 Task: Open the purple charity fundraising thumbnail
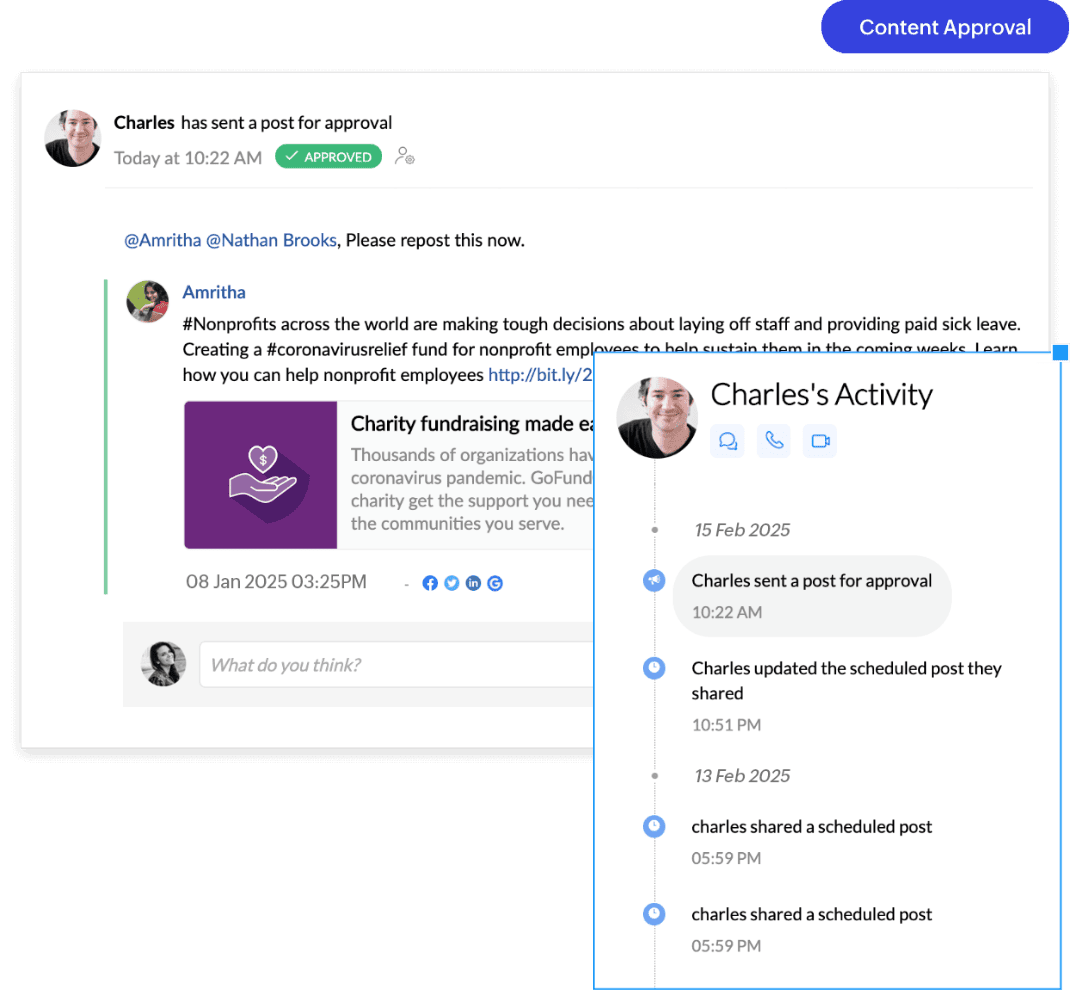coord(261,475)
